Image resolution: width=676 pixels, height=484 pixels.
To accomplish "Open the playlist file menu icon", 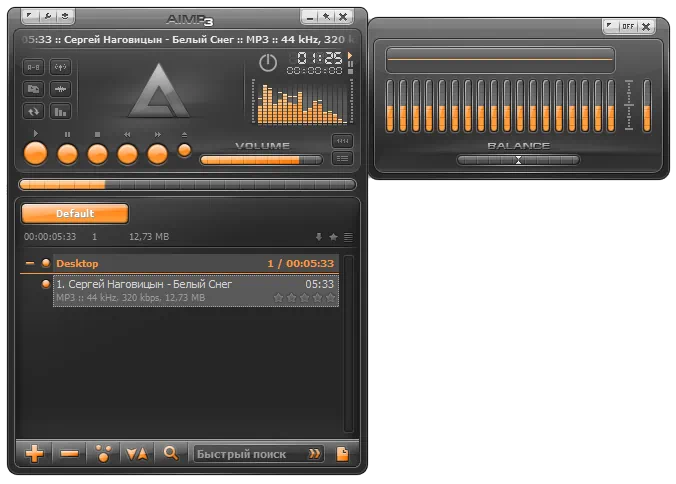I will point(342,454).
